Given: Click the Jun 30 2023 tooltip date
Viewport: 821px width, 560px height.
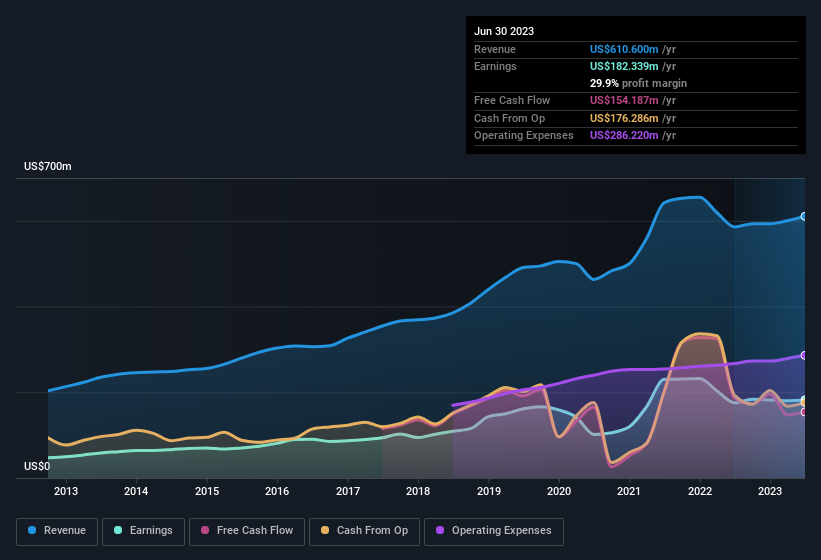Looking at the screenshot, I should click(x=504, y=31).
